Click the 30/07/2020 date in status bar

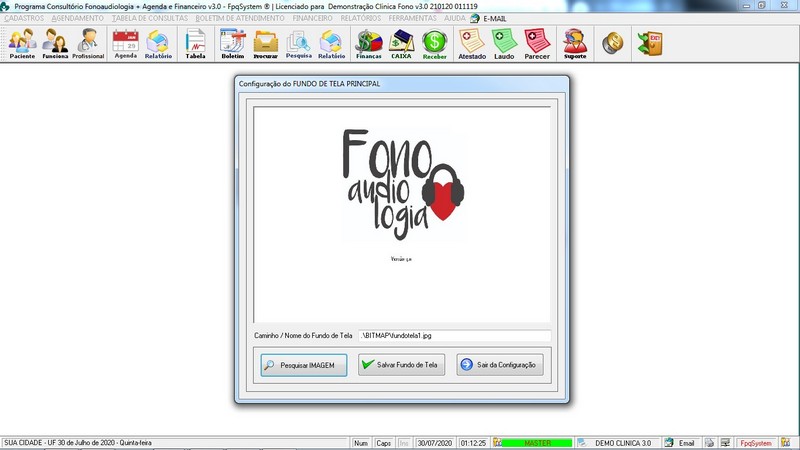coord(435,443)
